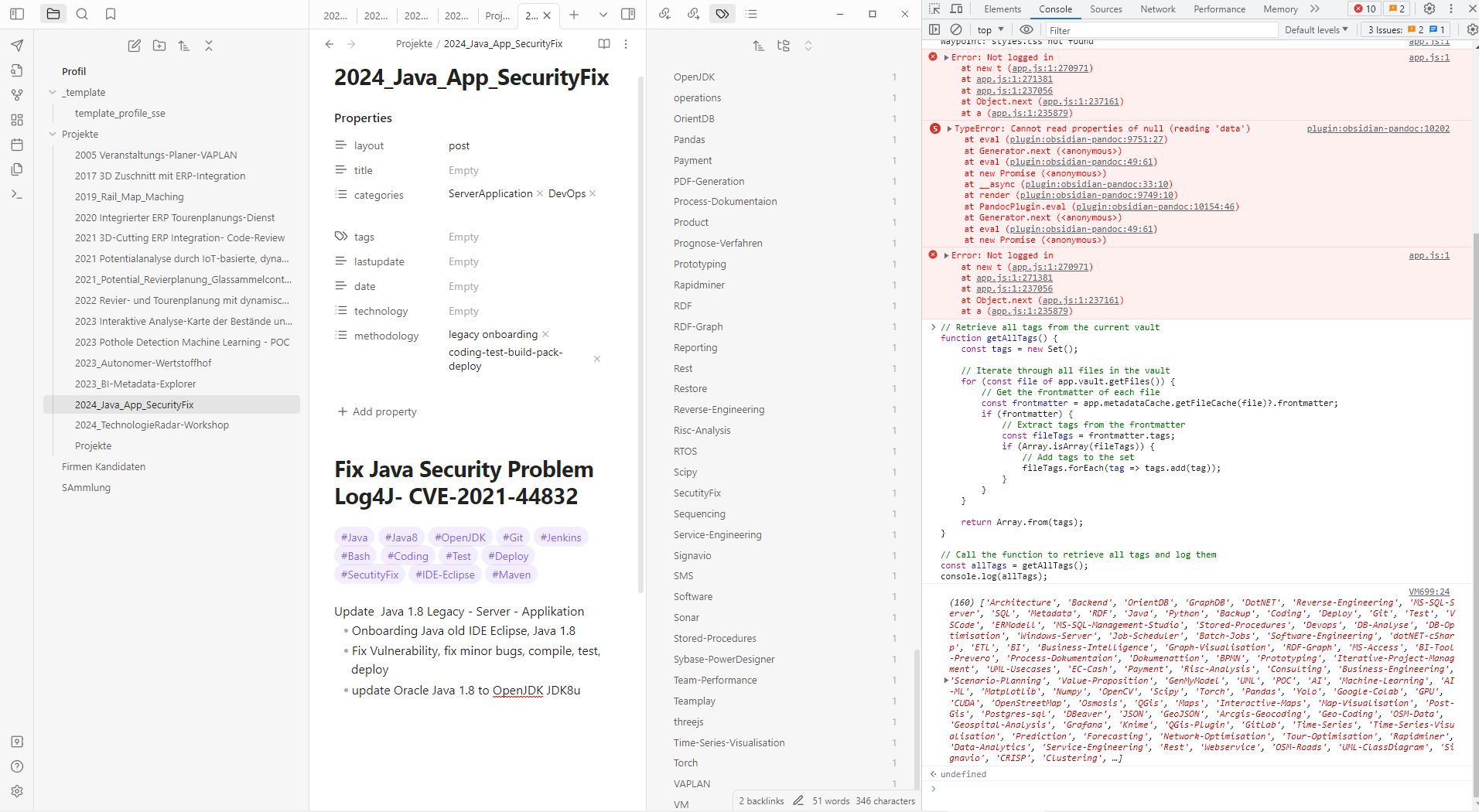Create a new folder in explorer

point(159,46)
